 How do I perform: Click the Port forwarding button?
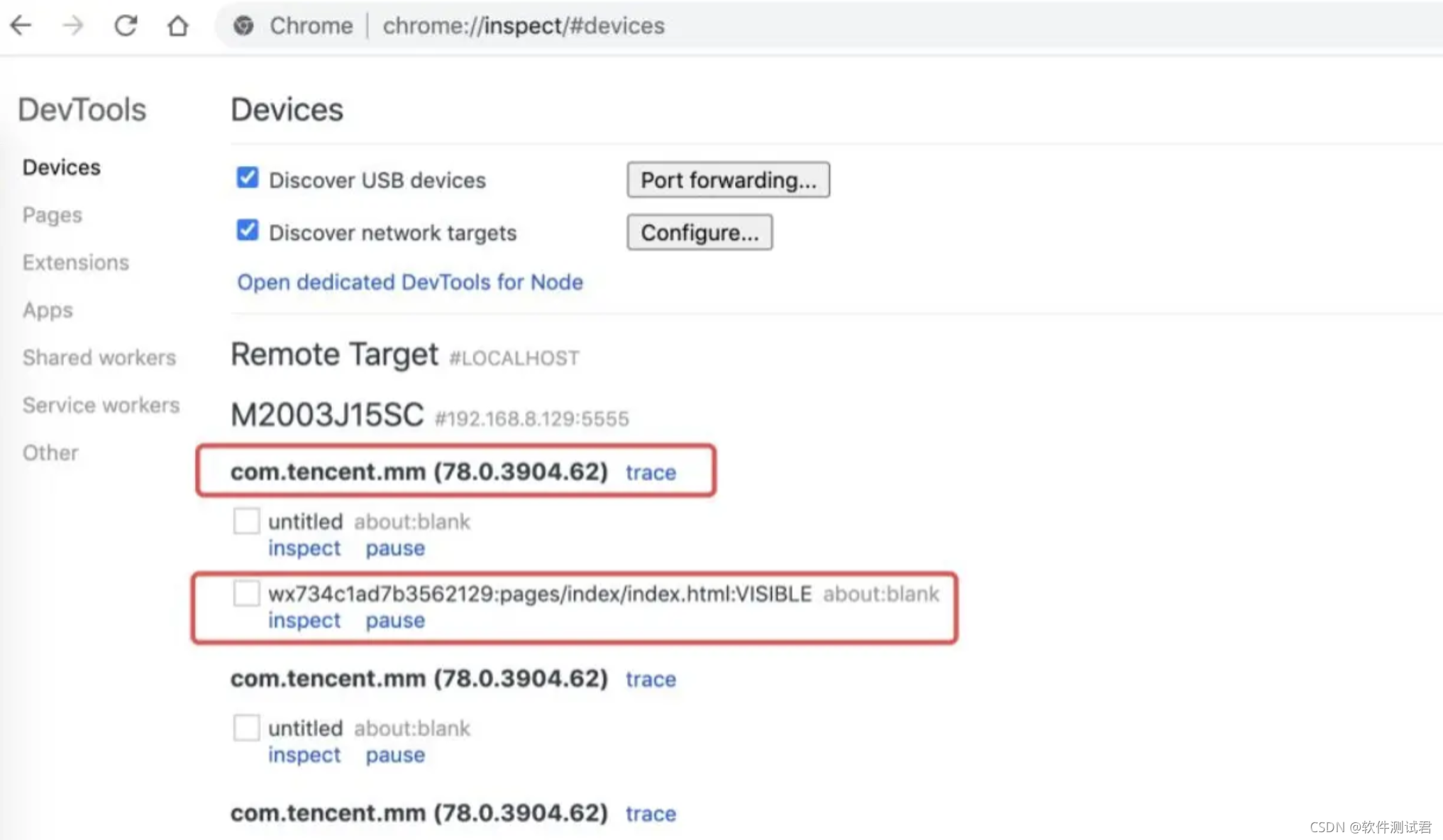click(728, 179)
